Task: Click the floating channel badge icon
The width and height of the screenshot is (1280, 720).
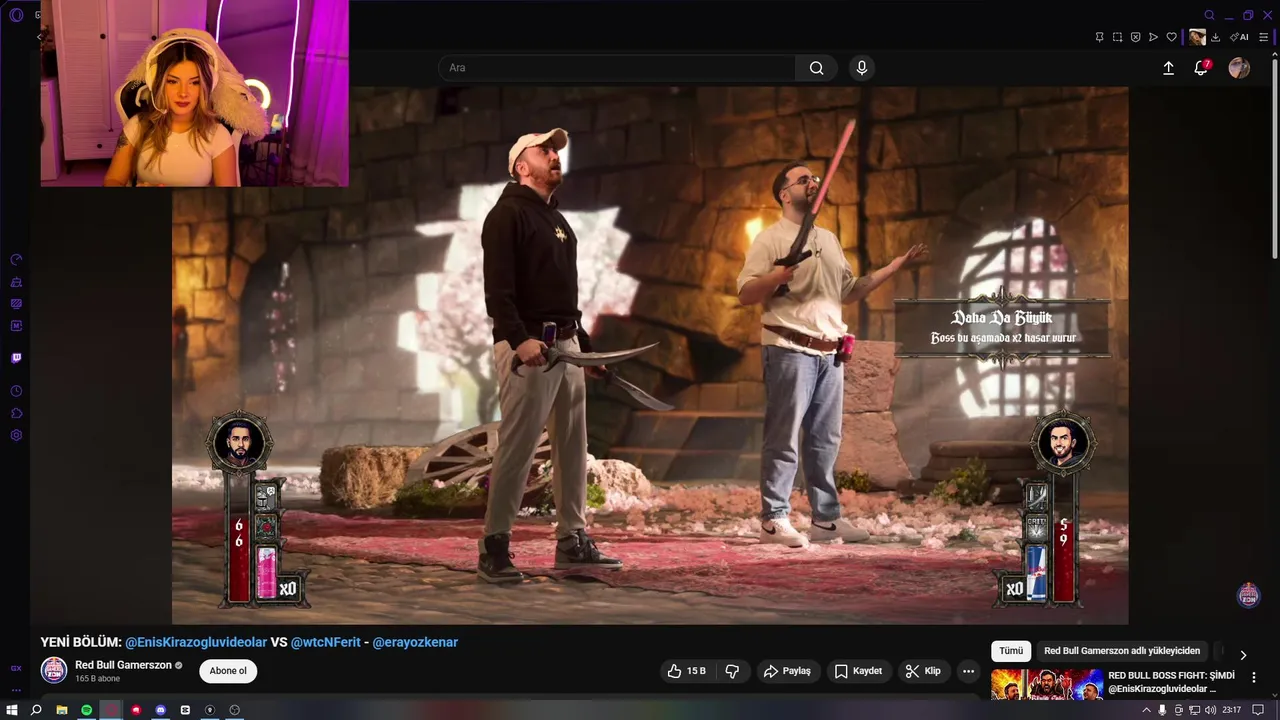Action: tap(1248, 595)
